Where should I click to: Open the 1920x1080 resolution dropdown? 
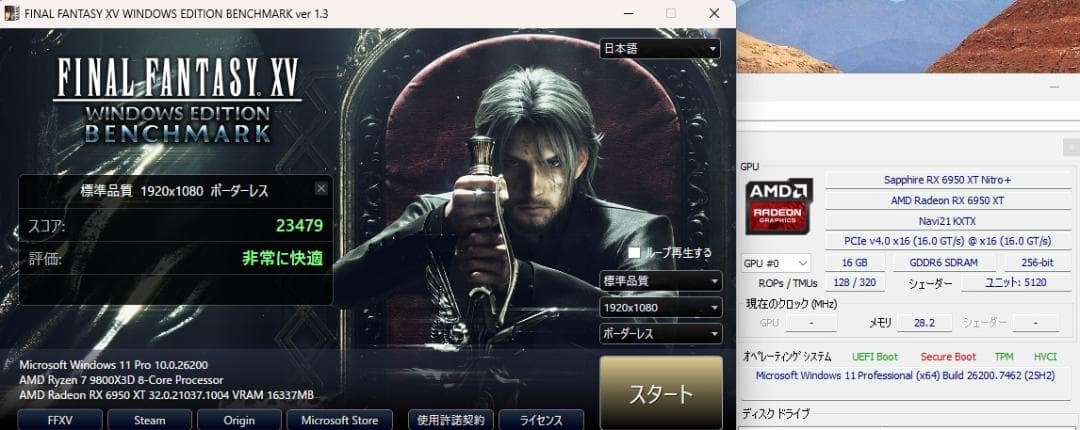(x=660, y=308)
